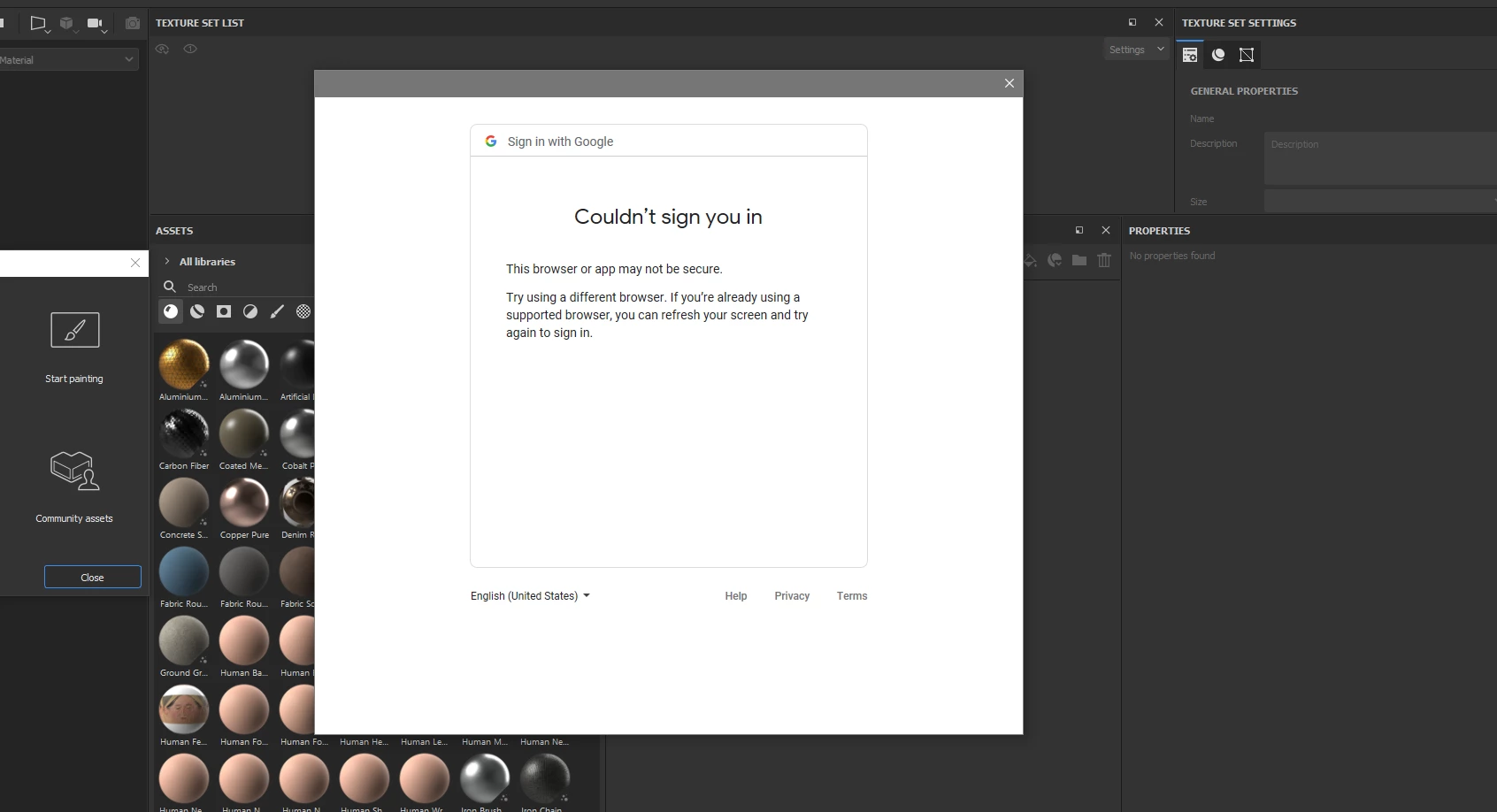Add a folder with the folder icon
Screen dimensions: 1497x812
tap(1079, 260)
